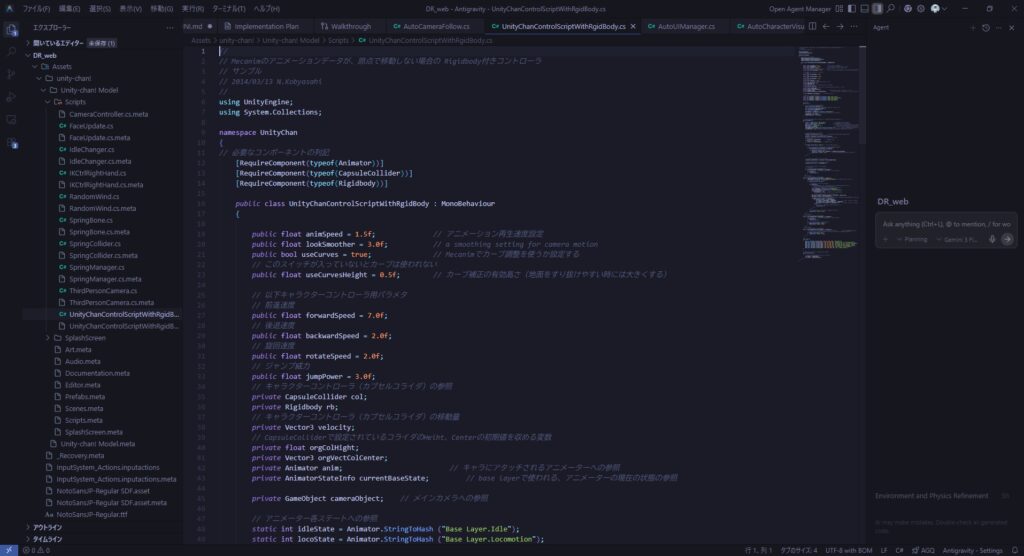The height and width of the screenshot is (556, 1024).
Task: Open the Run and Debug view
Action: (x=11, y=97)
